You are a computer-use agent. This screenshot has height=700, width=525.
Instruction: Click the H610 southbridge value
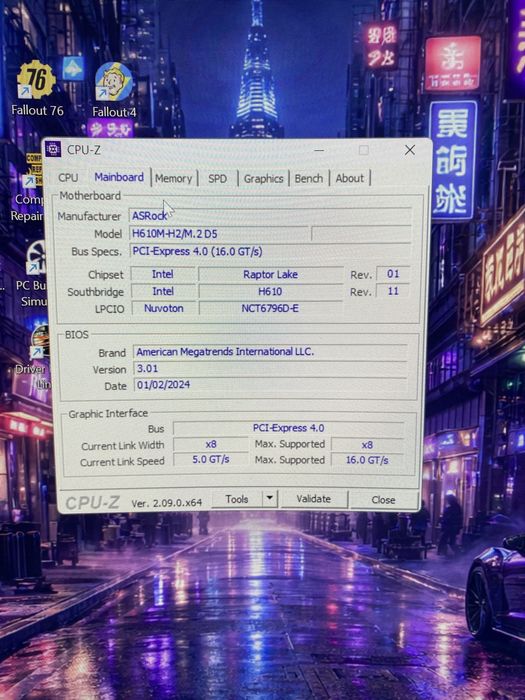271,292
